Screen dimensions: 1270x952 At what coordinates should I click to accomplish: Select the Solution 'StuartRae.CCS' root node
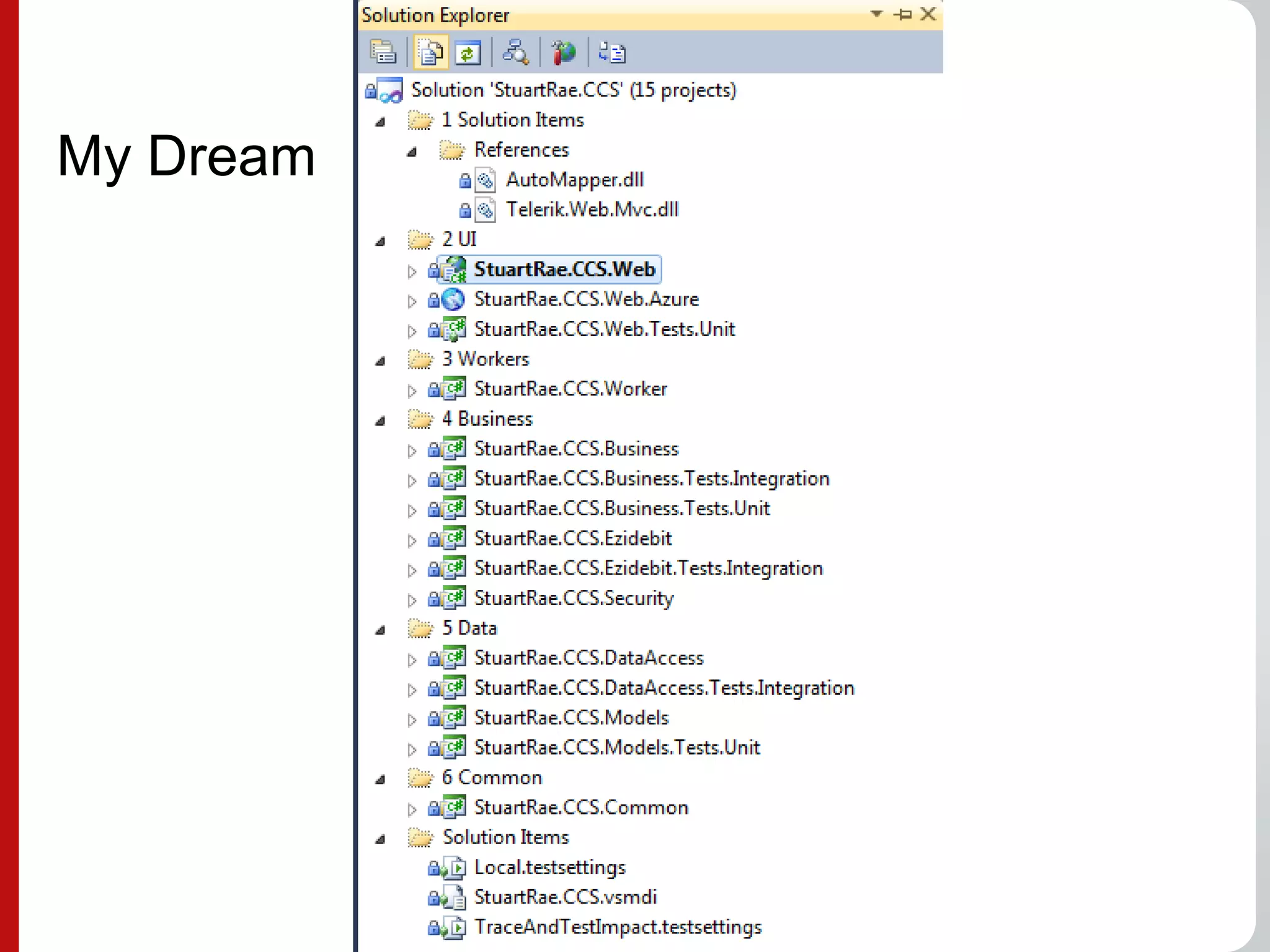[573, 90]
